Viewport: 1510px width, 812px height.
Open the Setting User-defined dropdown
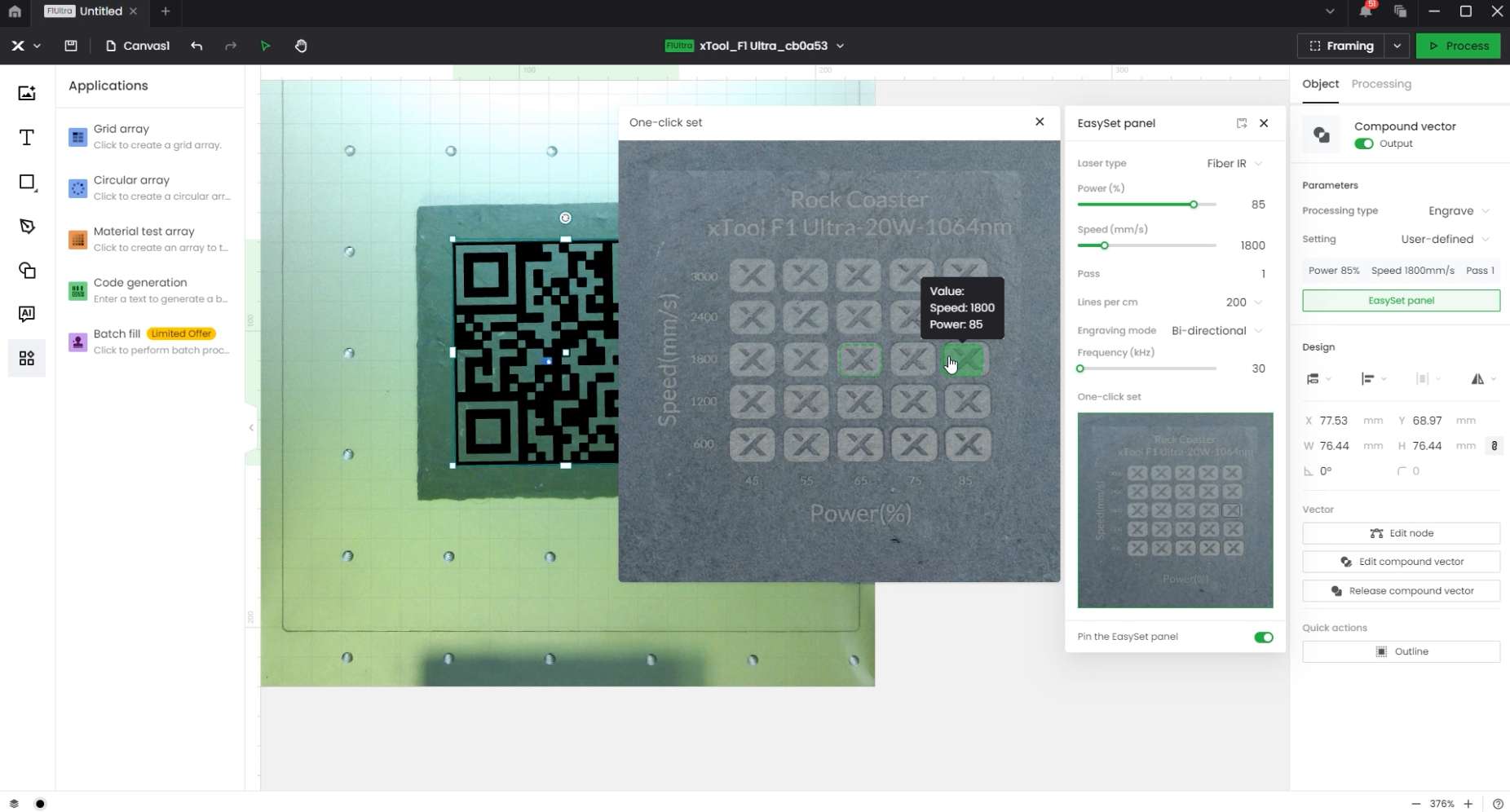coord(1445,239)
